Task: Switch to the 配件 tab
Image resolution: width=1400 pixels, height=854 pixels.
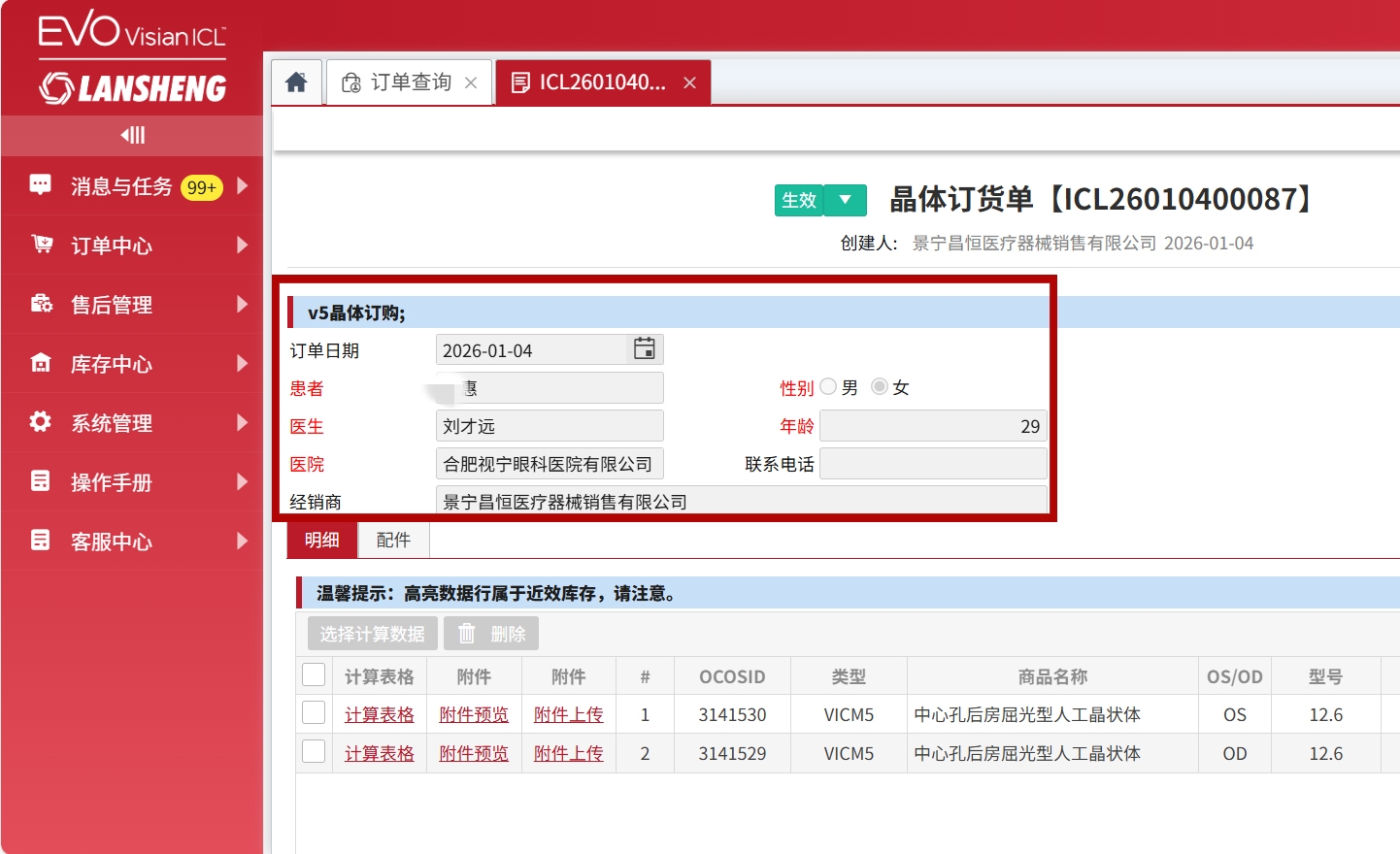Action: (x=393, y=541)
